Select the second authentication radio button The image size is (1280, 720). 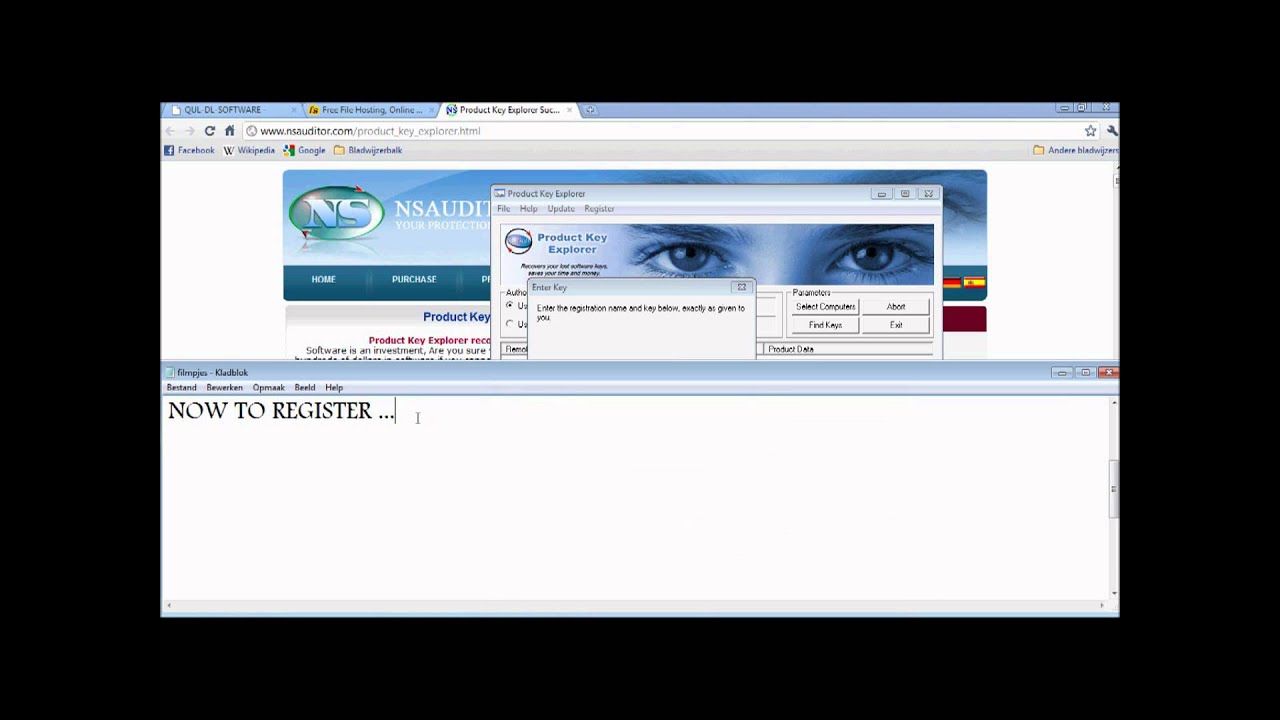[509, 324]
